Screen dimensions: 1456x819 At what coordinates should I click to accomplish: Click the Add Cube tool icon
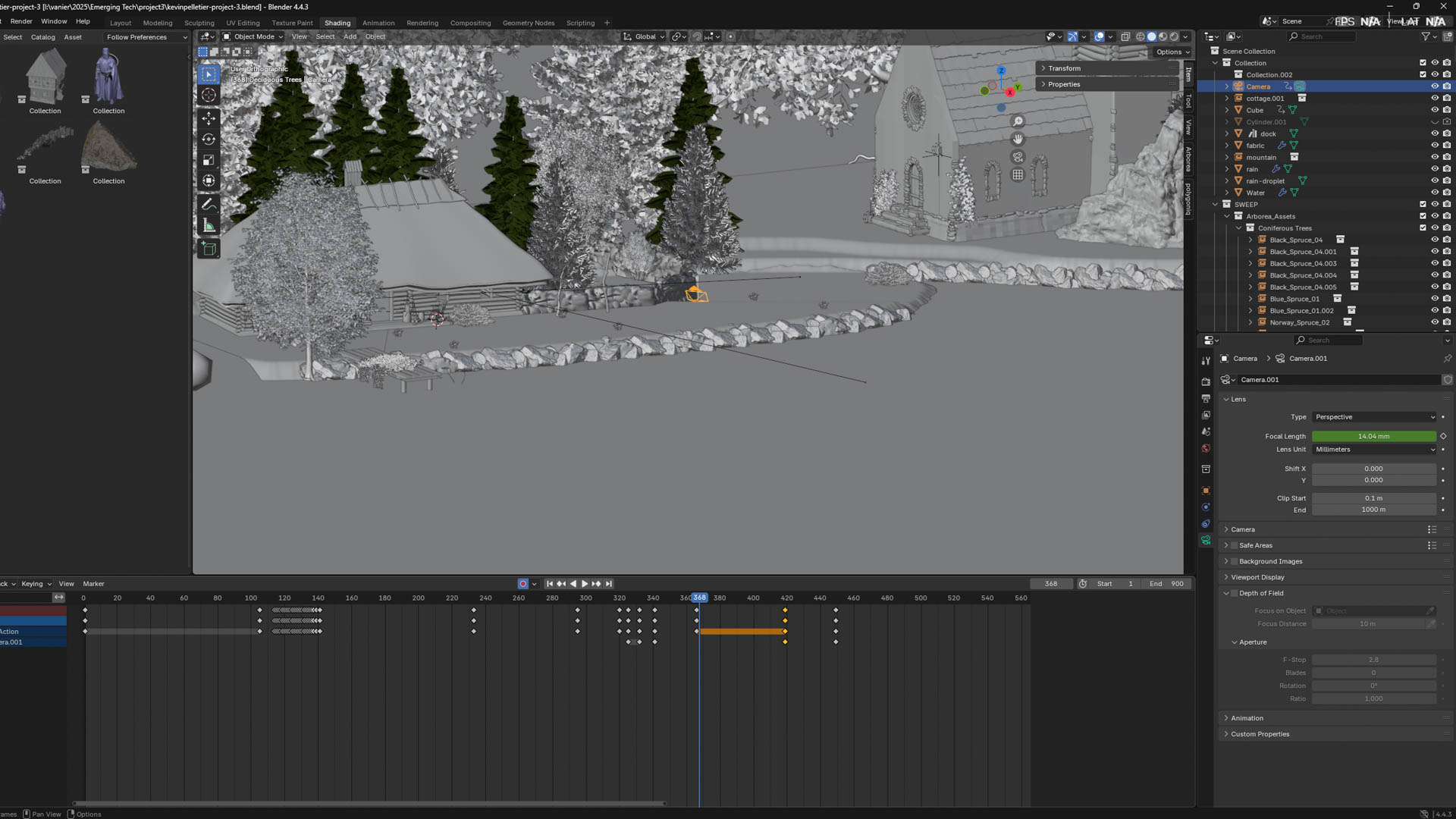click(209, 249)
